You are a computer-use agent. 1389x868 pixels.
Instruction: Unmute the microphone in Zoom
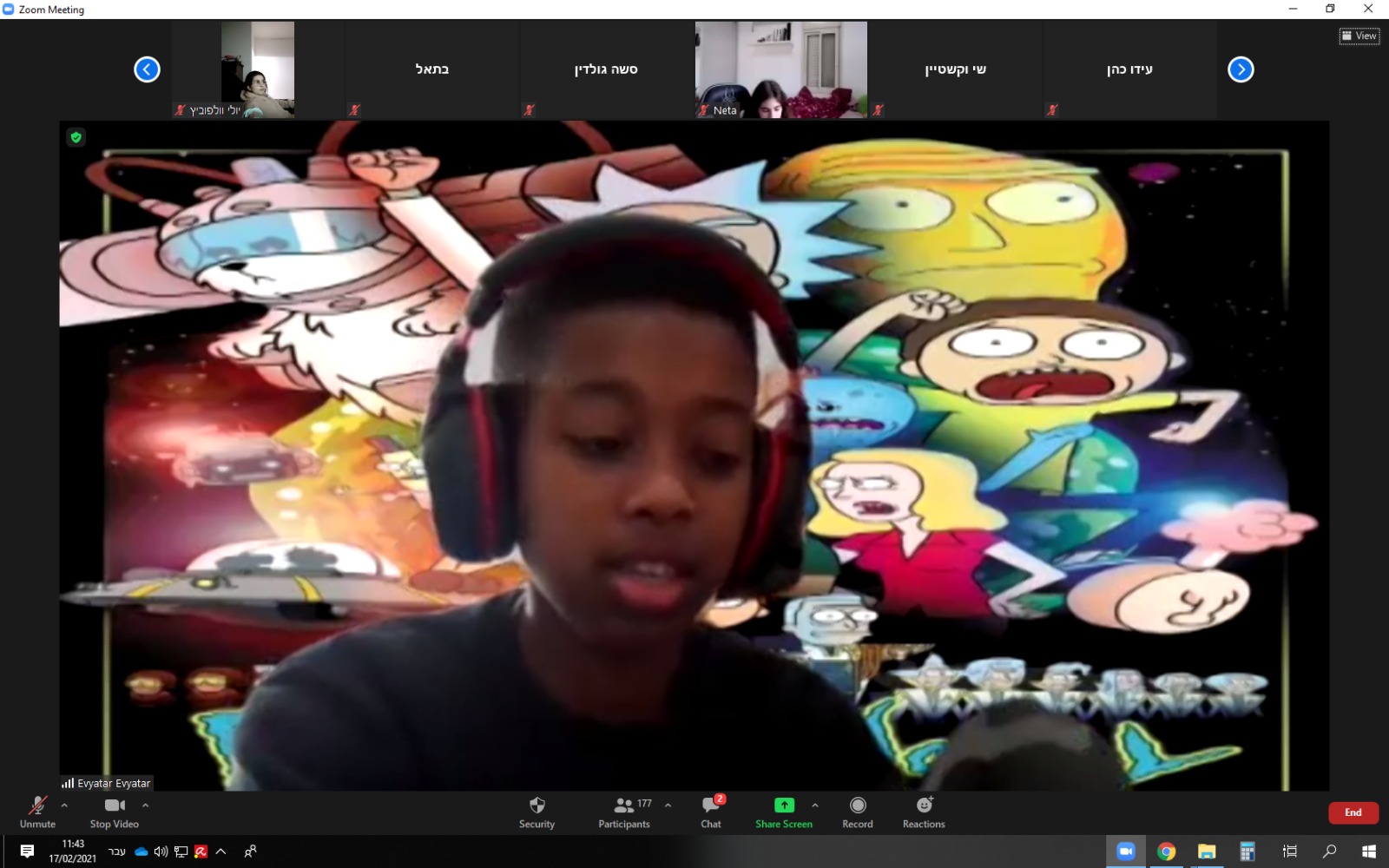pyautogui.click(x=37, y=812)
